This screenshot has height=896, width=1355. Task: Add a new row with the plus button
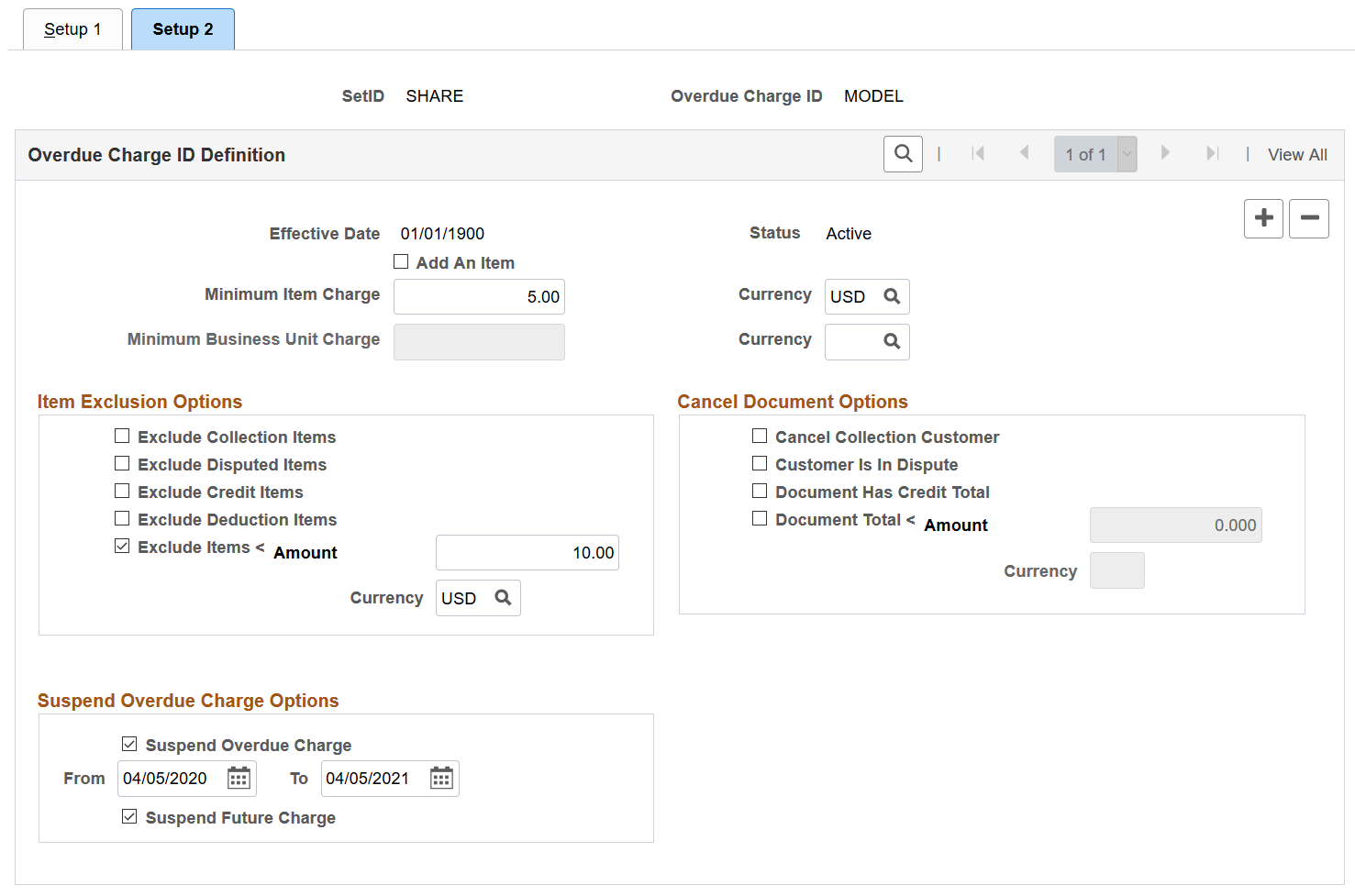(x=1263, y=218)
